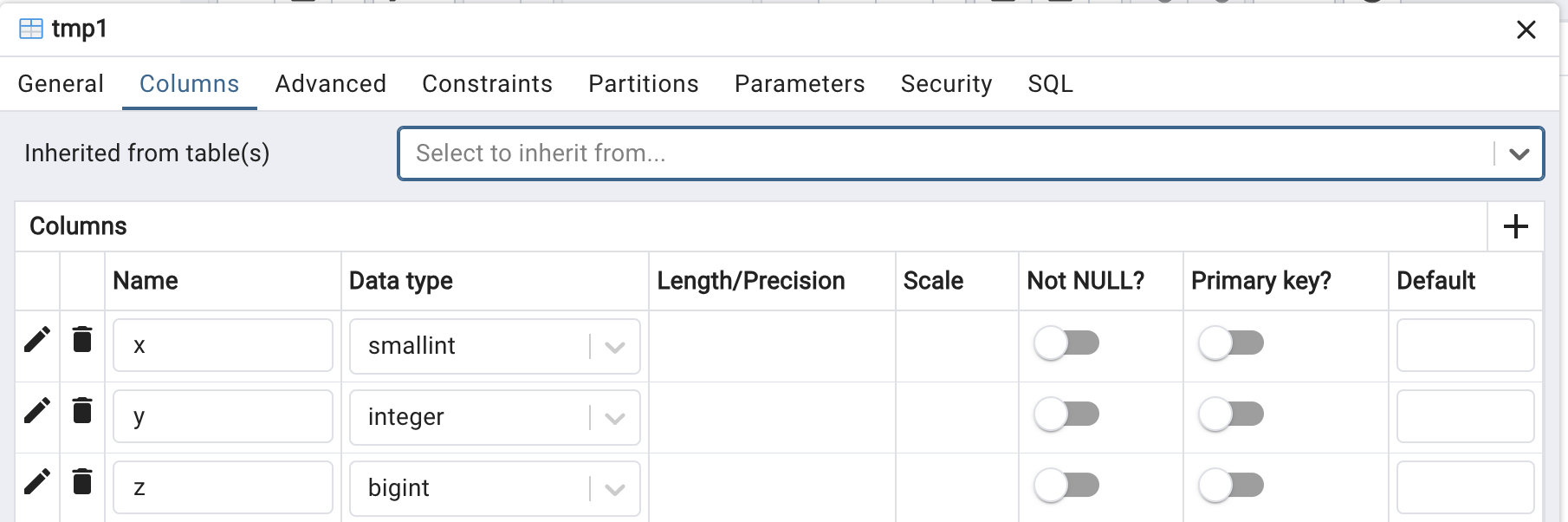Close the tmp1 dialog
This screenshot has width=1568, height=522.
coord(1526,29)
